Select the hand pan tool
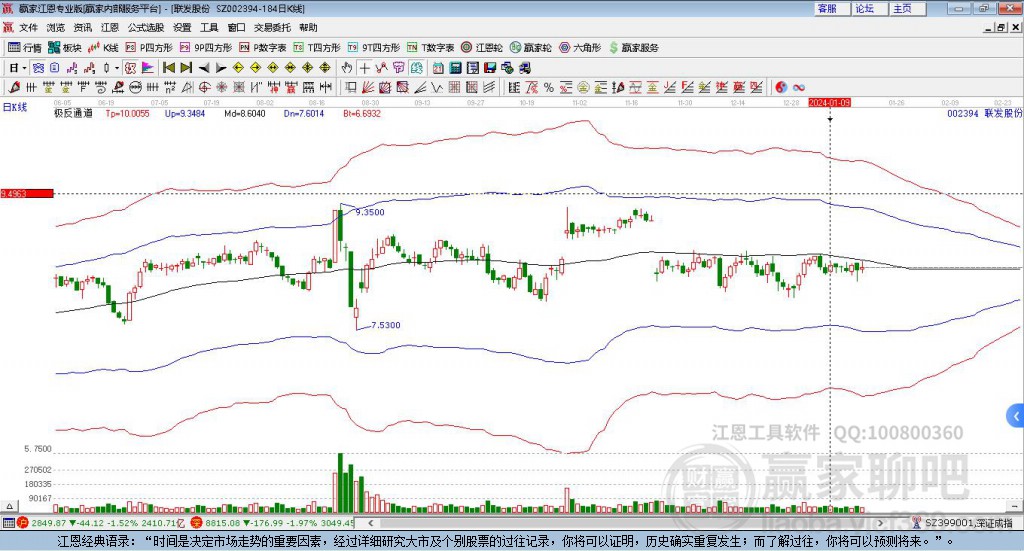The height and width of the screenshot is (551, 1024). [347, 67]
